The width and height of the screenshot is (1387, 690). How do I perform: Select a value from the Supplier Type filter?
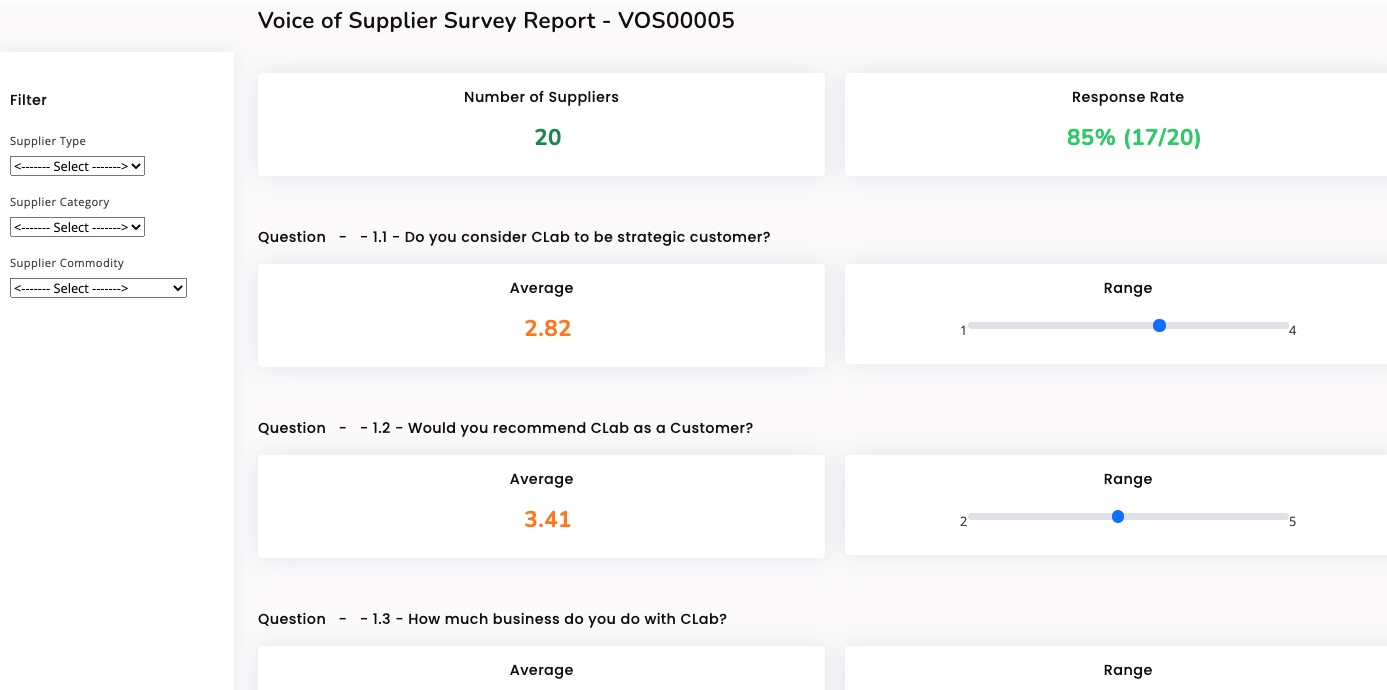pyautogui.click(x=77, y=166)
